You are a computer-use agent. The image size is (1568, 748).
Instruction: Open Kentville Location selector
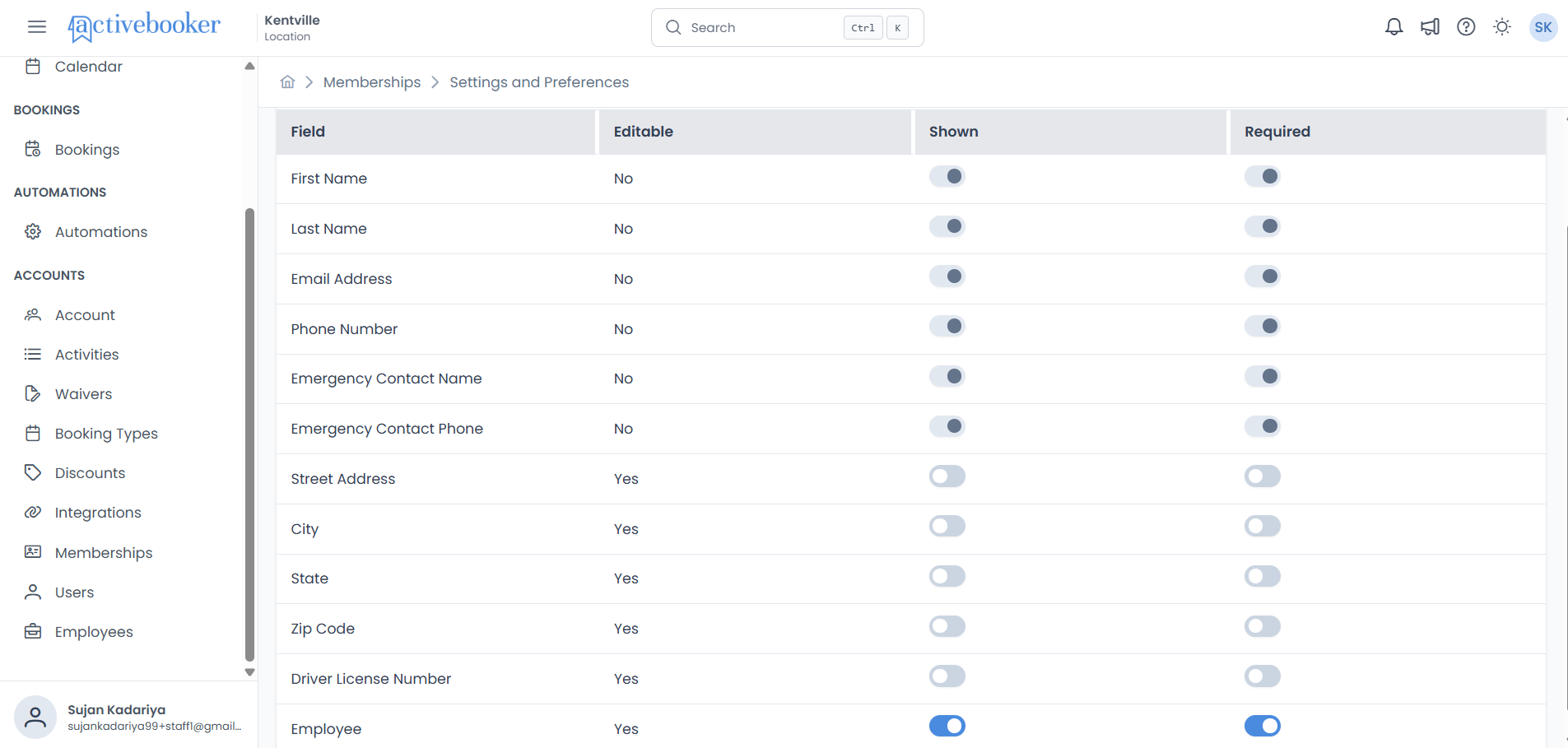pos(292,27)
